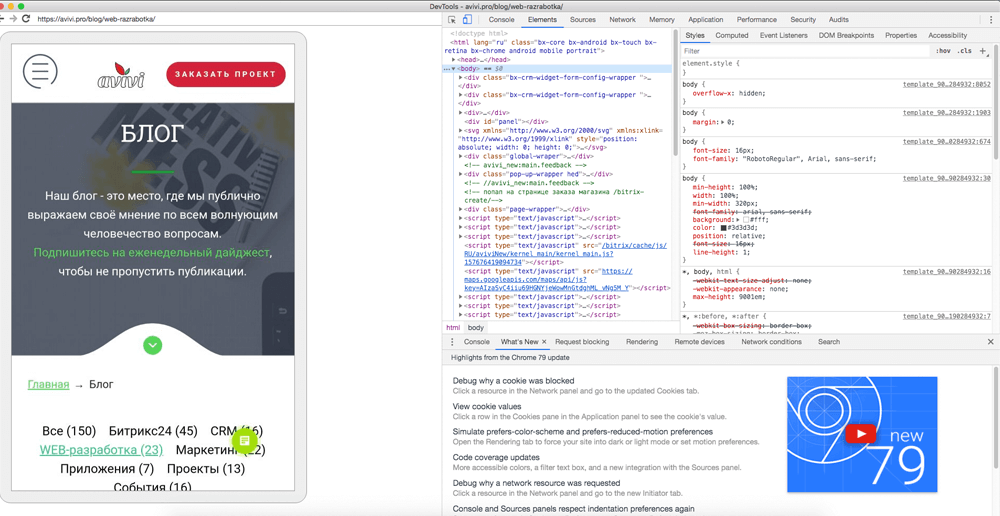The width and height of the screenshot is (1000, 516).
Task: Click the avivi logo
Action: coord(121,75)
